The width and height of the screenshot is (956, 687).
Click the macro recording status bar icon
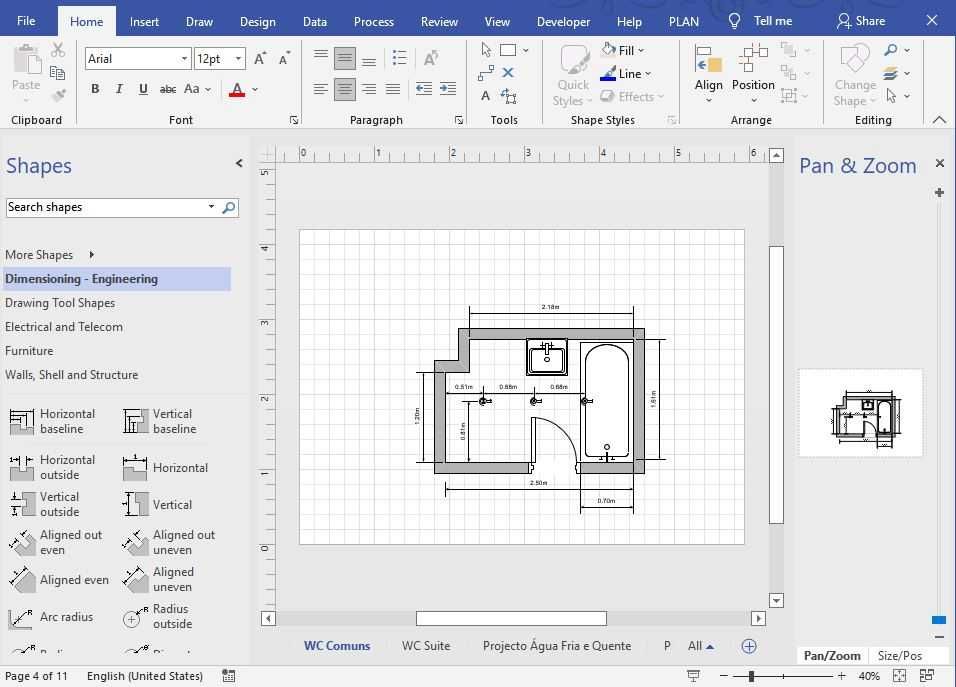tap(229, 675)
